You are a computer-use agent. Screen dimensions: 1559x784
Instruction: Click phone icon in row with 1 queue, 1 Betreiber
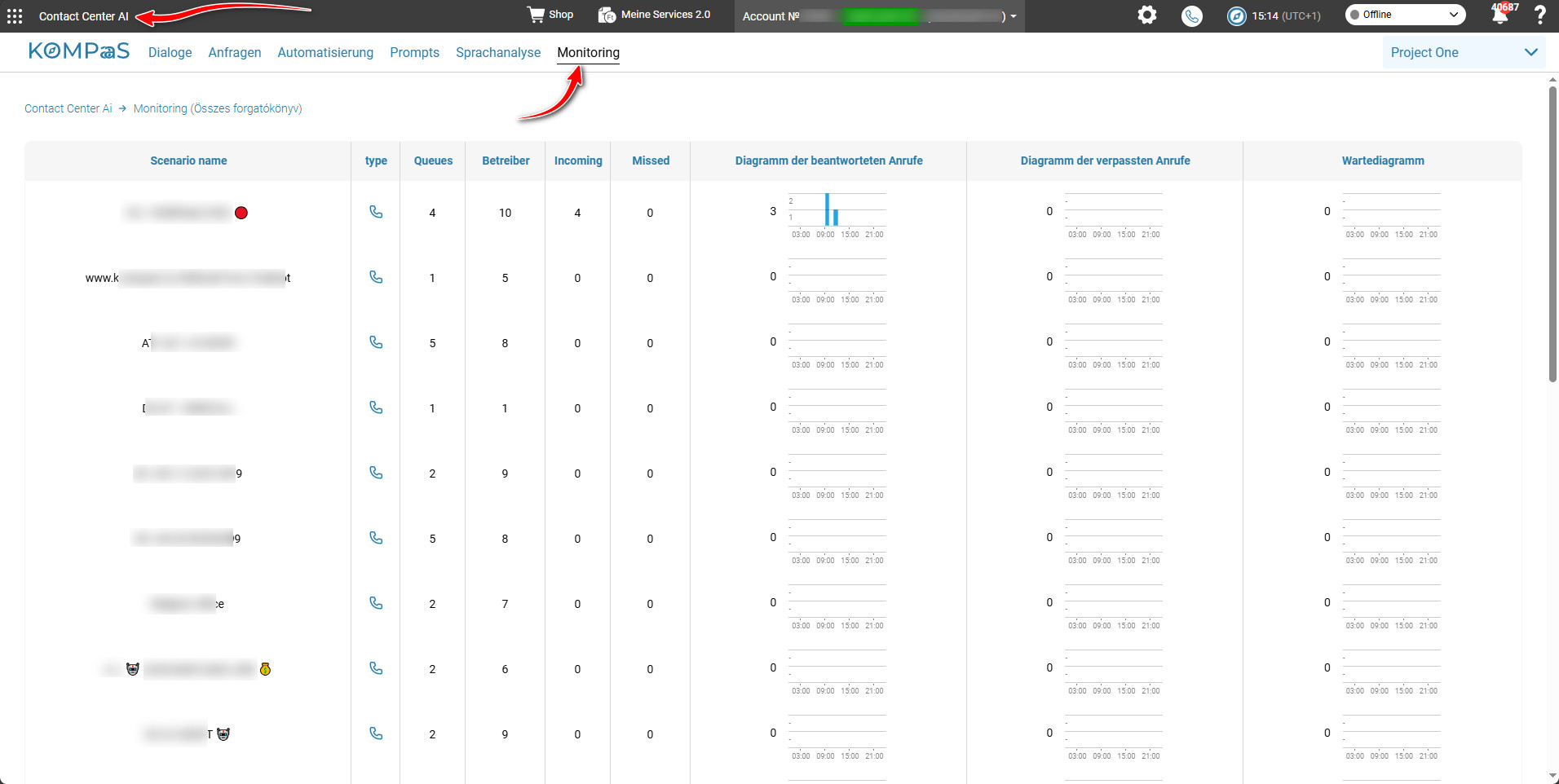click(376, 407)
